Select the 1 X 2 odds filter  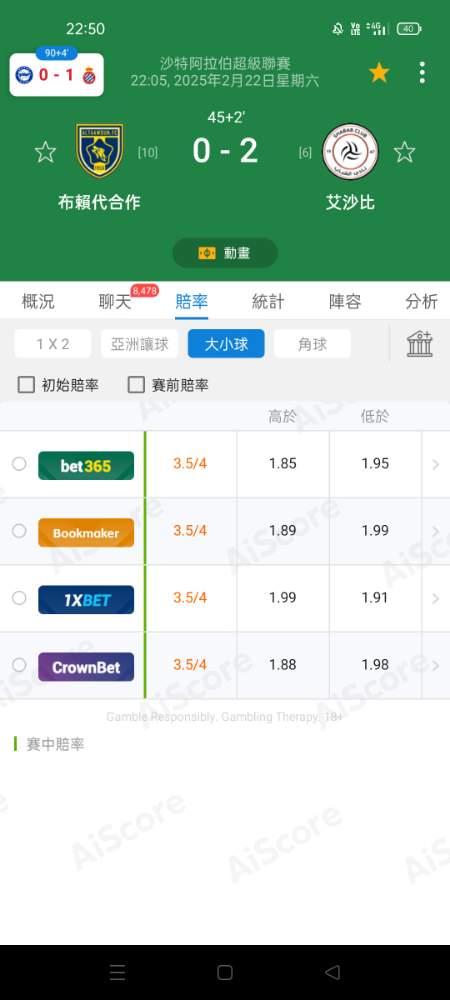(53, 344)
